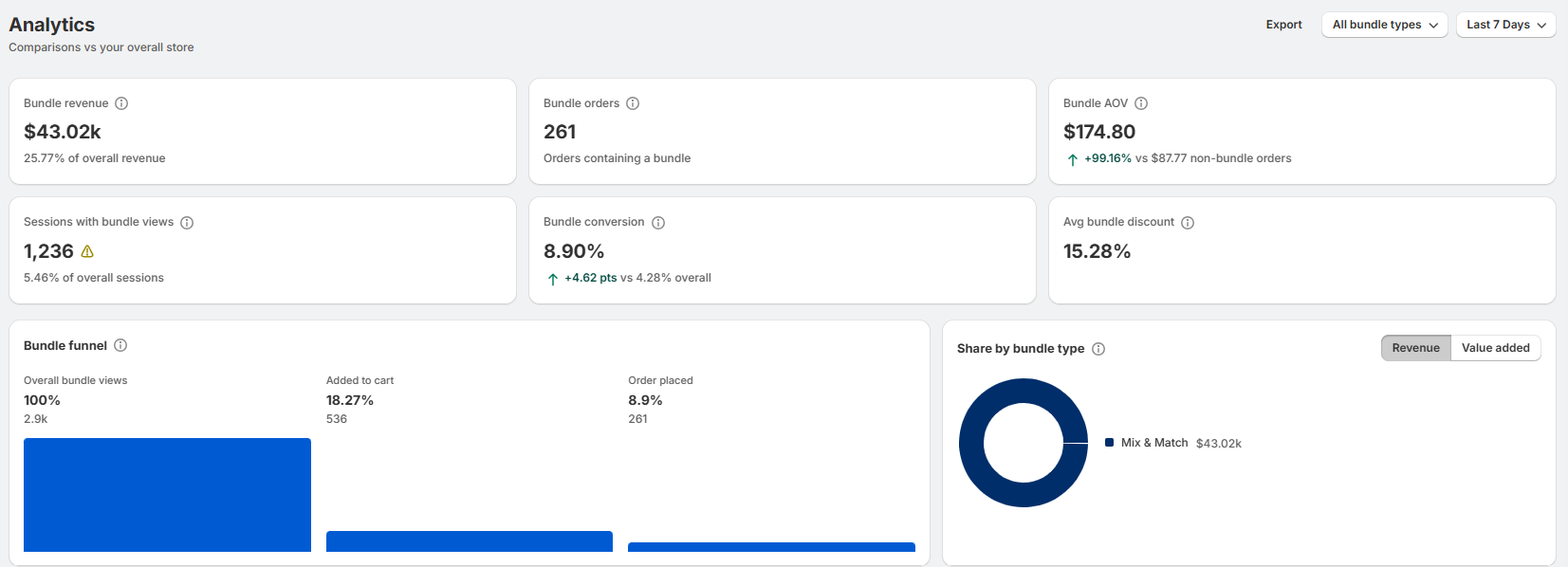This screenshot has height=567, width=1568.
Task: Click info icon beside Avg bundle discount
Action: click(1188, 223)
